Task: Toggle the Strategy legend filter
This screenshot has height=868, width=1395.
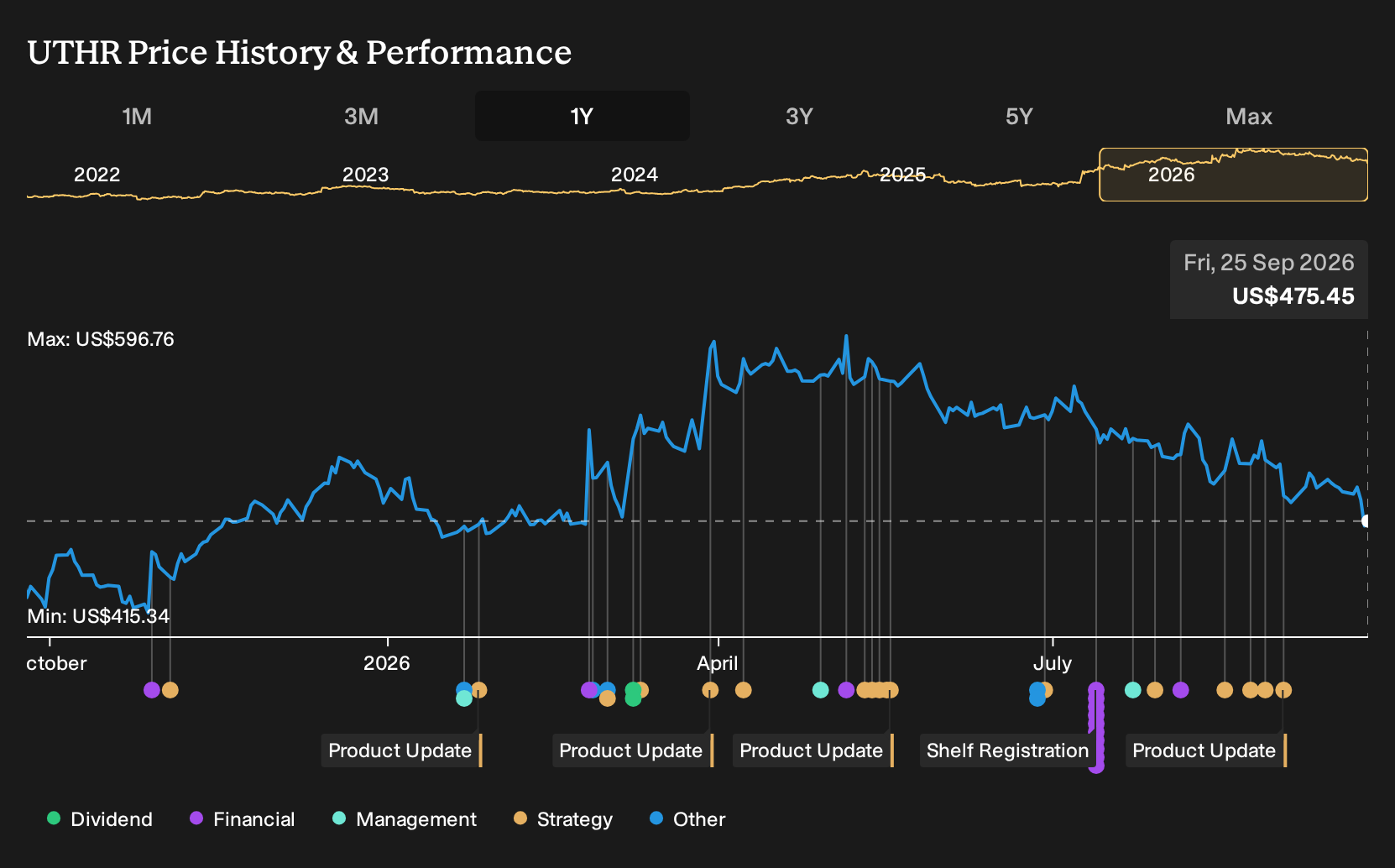Action: (x=563, y=819)
